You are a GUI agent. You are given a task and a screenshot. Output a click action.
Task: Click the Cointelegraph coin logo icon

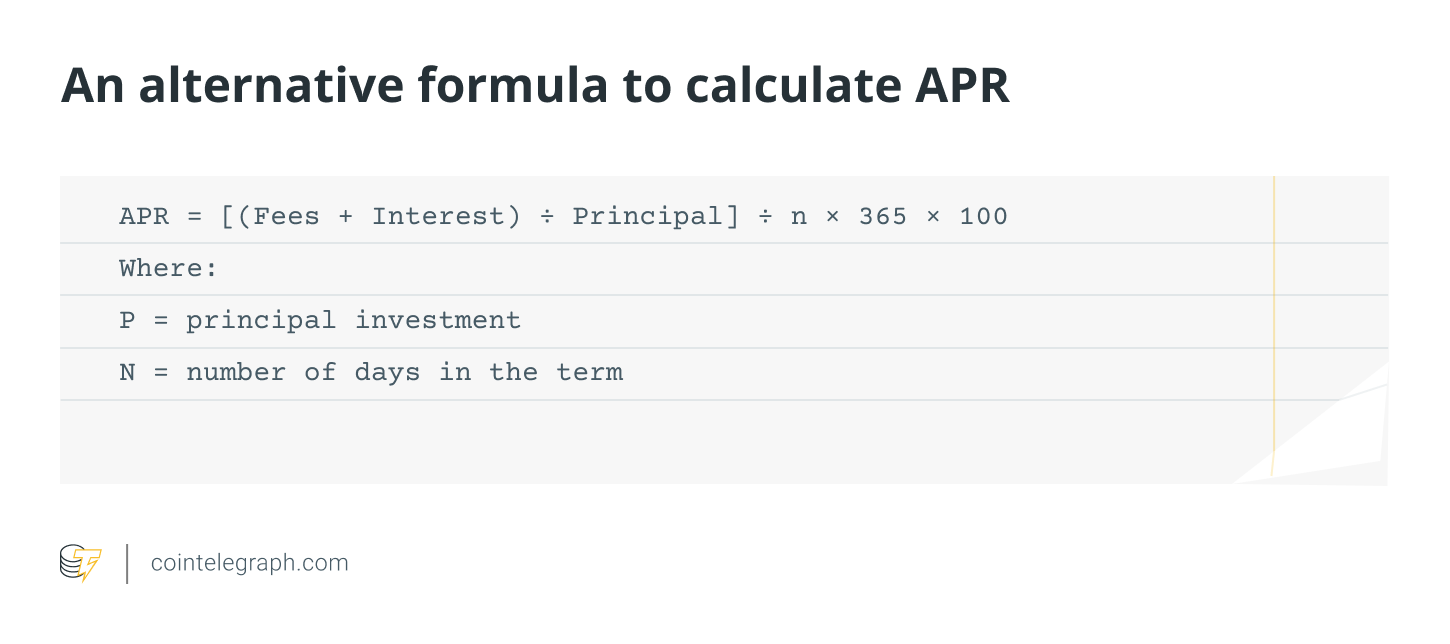click(80, 563)
